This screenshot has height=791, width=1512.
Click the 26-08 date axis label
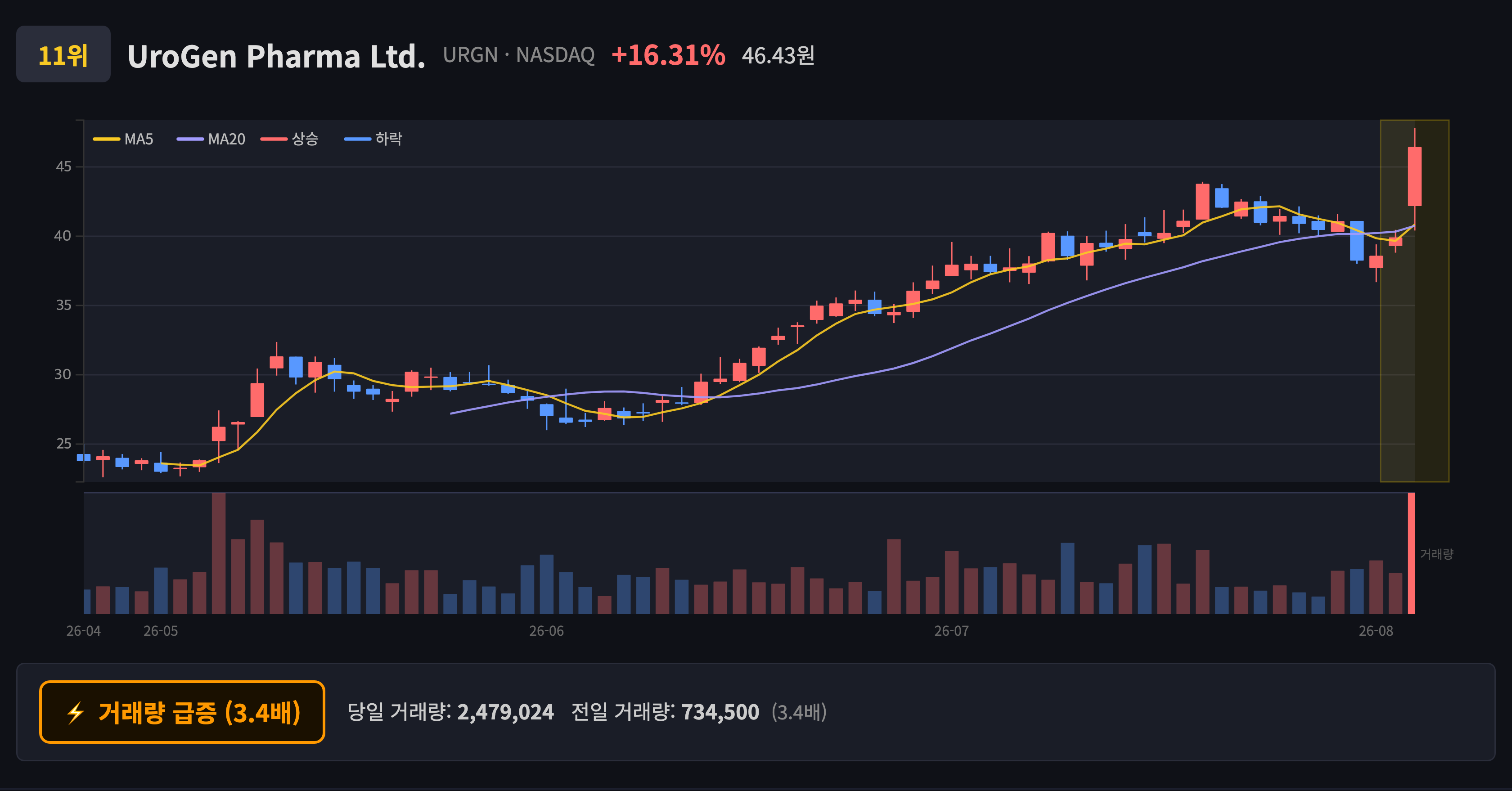pos(1376,631)
